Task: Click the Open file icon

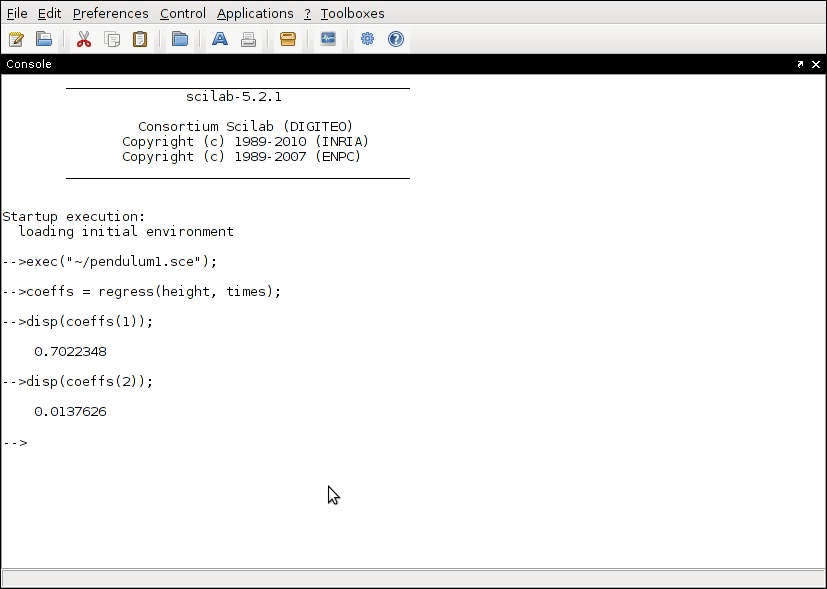Action: [43, 39]
